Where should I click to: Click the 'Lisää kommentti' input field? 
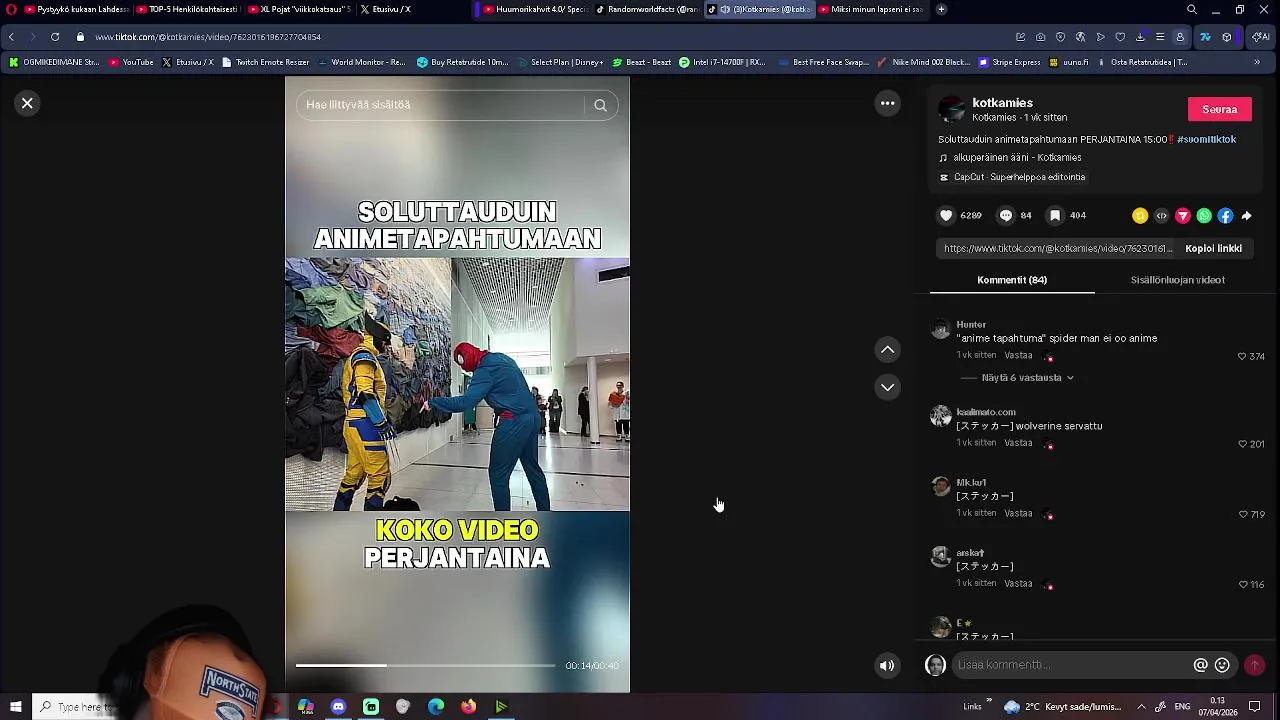pos(1070,665)
